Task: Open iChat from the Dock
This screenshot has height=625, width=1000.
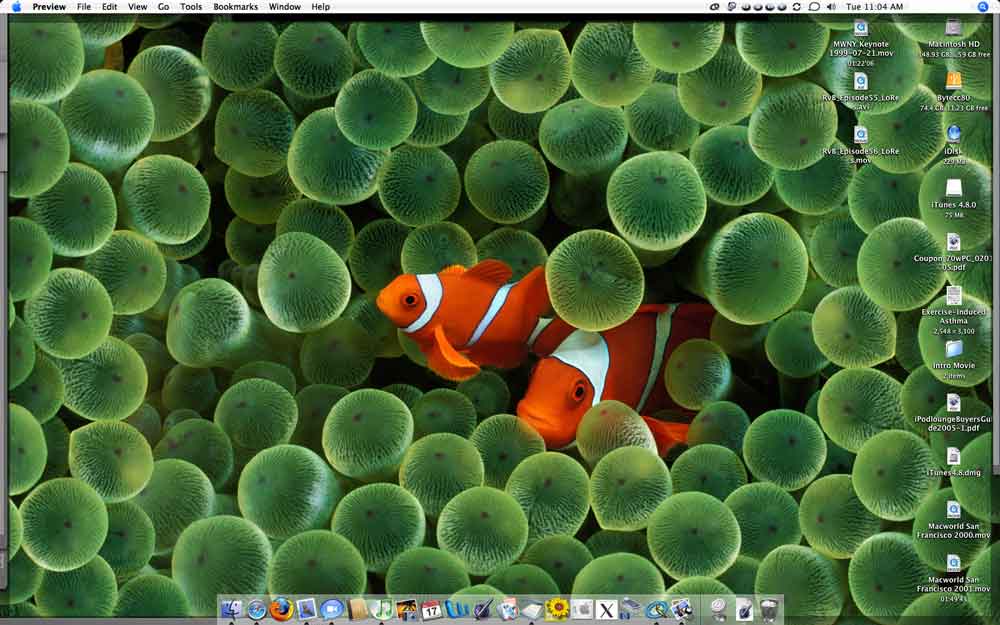Action: click(x=332, y=609)
